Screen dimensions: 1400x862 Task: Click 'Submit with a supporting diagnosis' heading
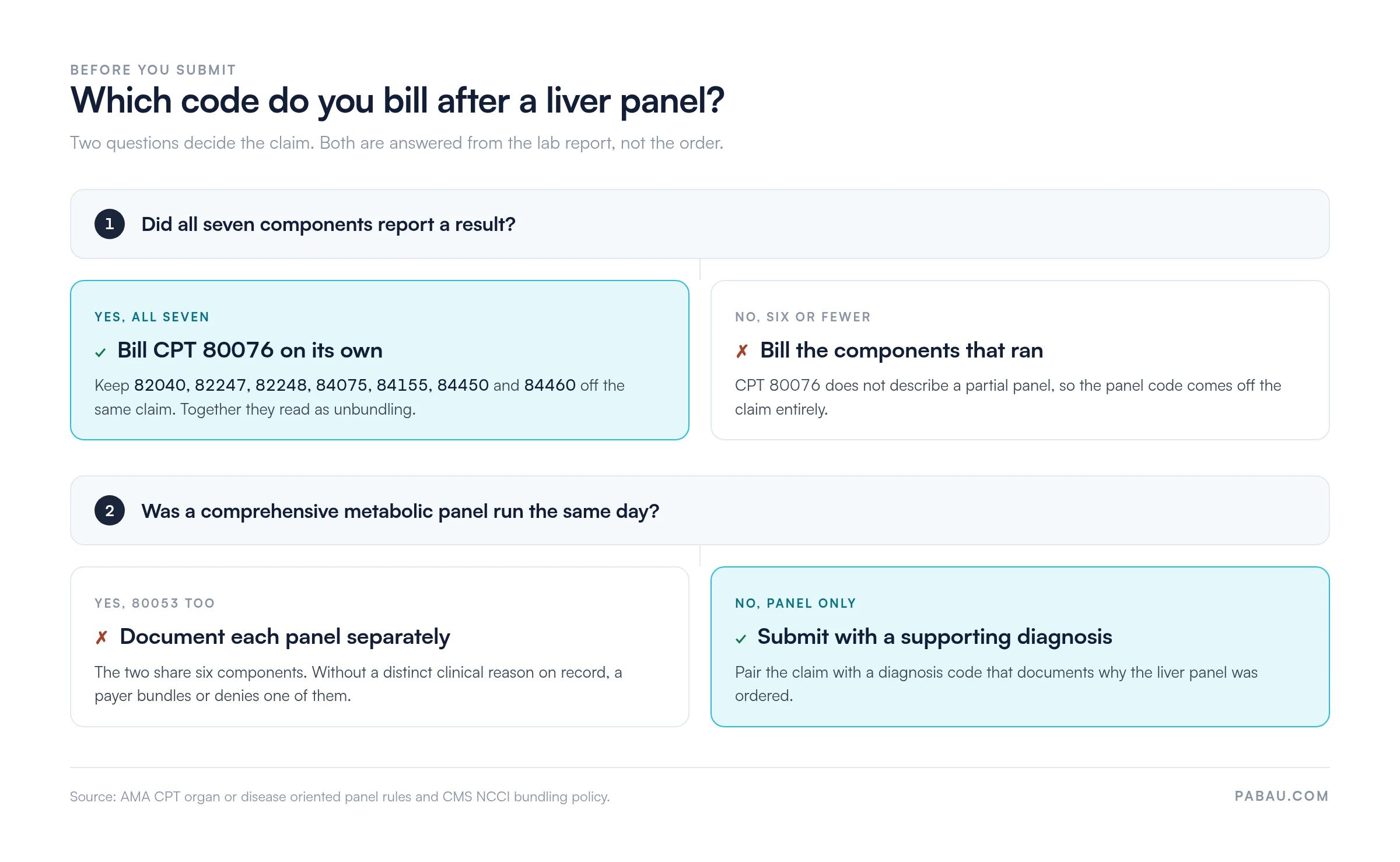pos(935,637)
